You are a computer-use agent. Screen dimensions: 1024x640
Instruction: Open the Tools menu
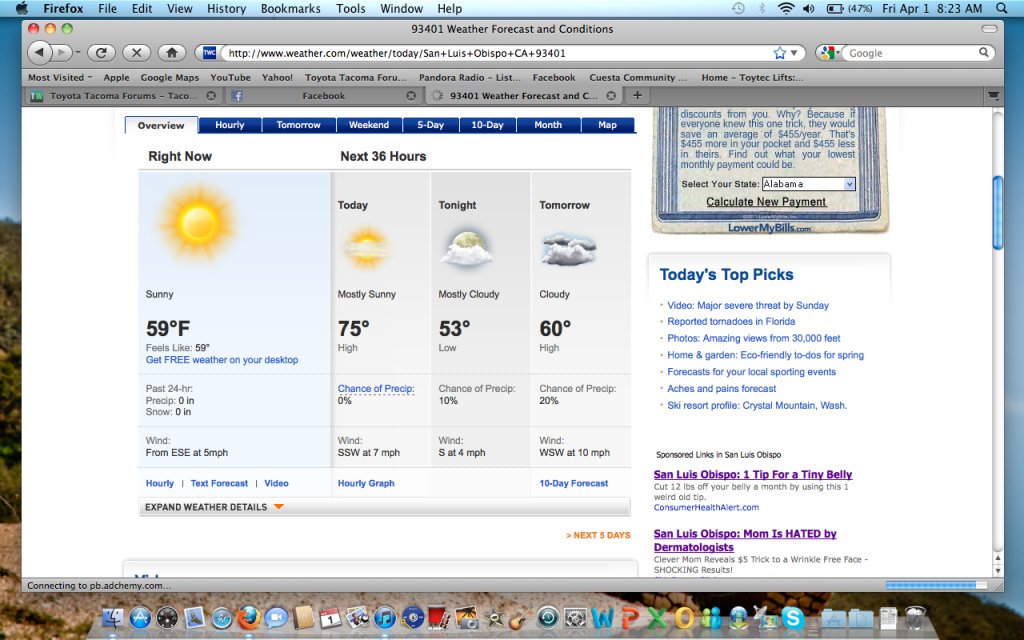351,8
